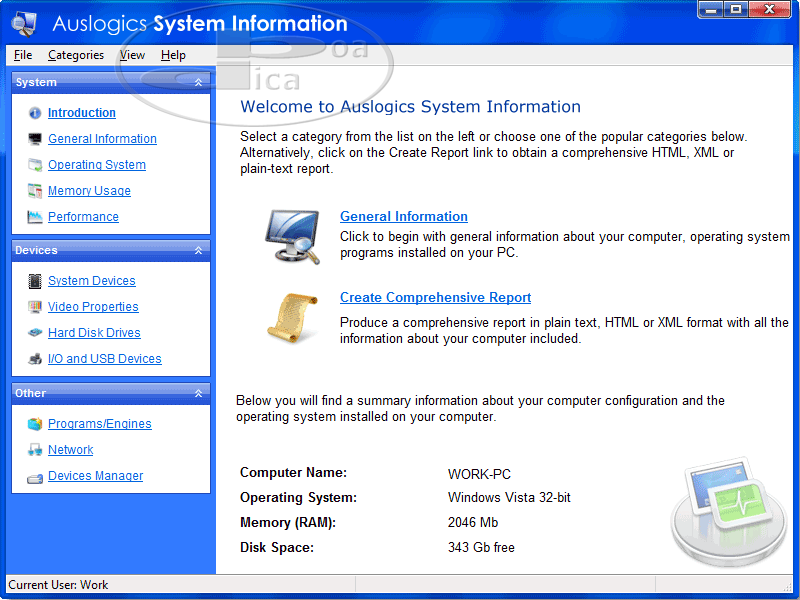800x600 pixels.
Task: Click the Hard Disk Drives icon
Action: [x=35, y=333]
